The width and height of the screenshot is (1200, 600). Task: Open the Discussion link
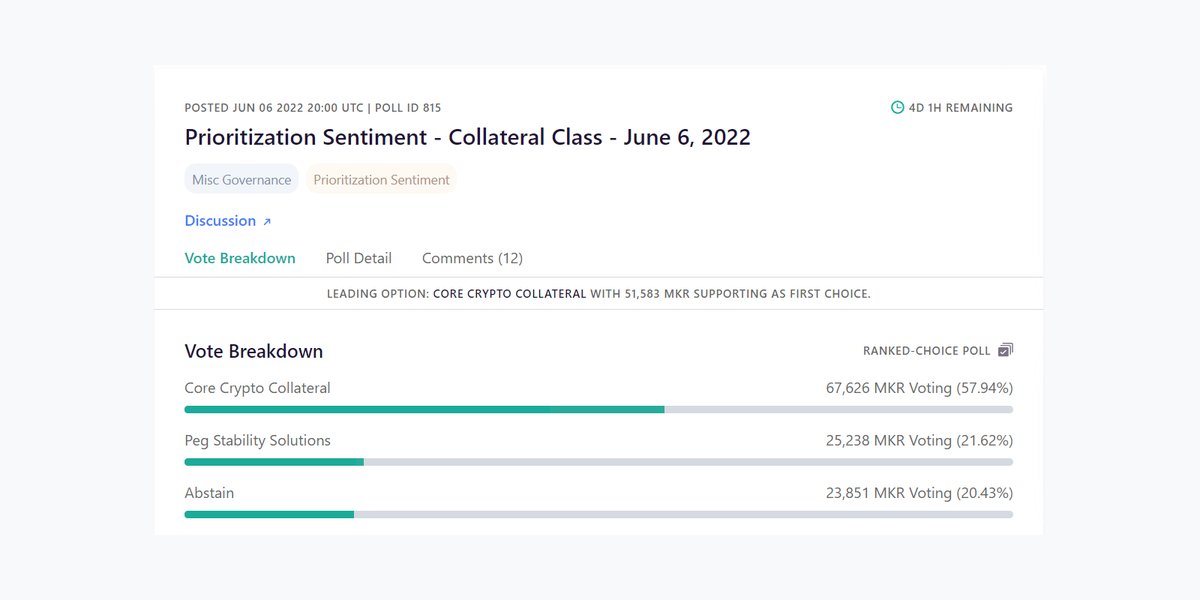pyautogui.click(x=221, y=221)
